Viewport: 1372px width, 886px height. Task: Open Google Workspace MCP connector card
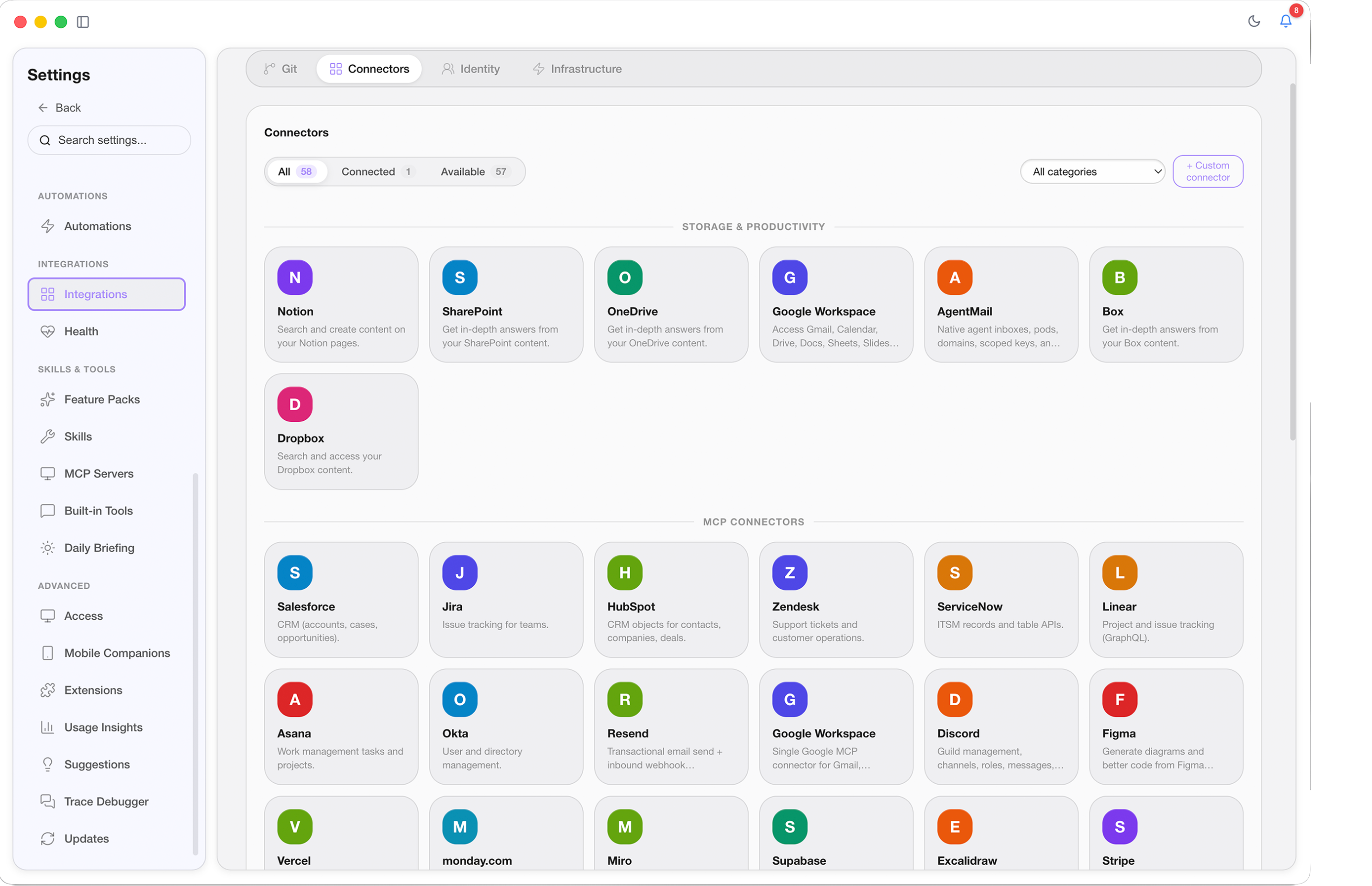coord(836,726)
